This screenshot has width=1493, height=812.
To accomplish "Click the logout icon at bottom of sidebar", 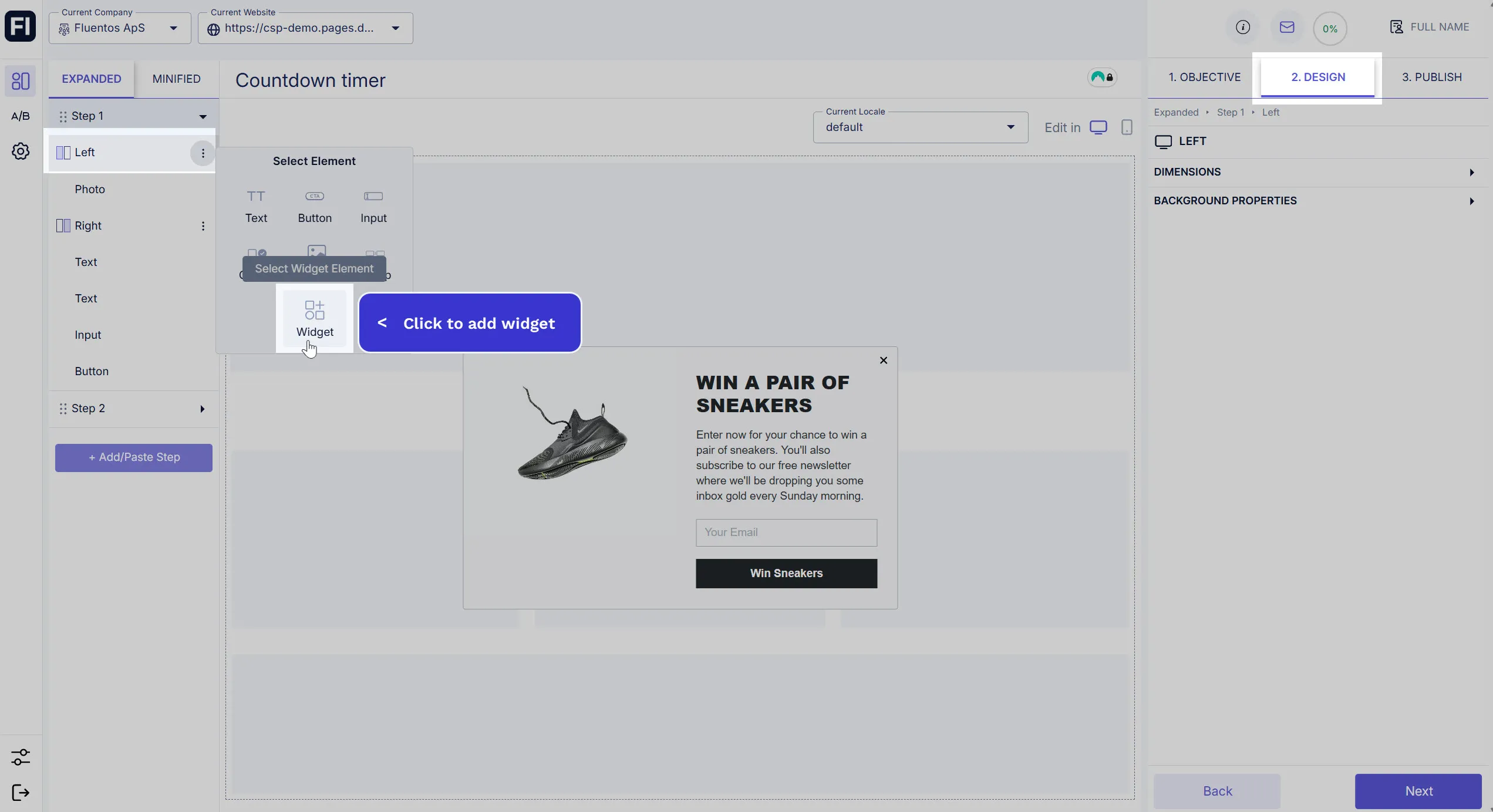I will tap(20, 793).
